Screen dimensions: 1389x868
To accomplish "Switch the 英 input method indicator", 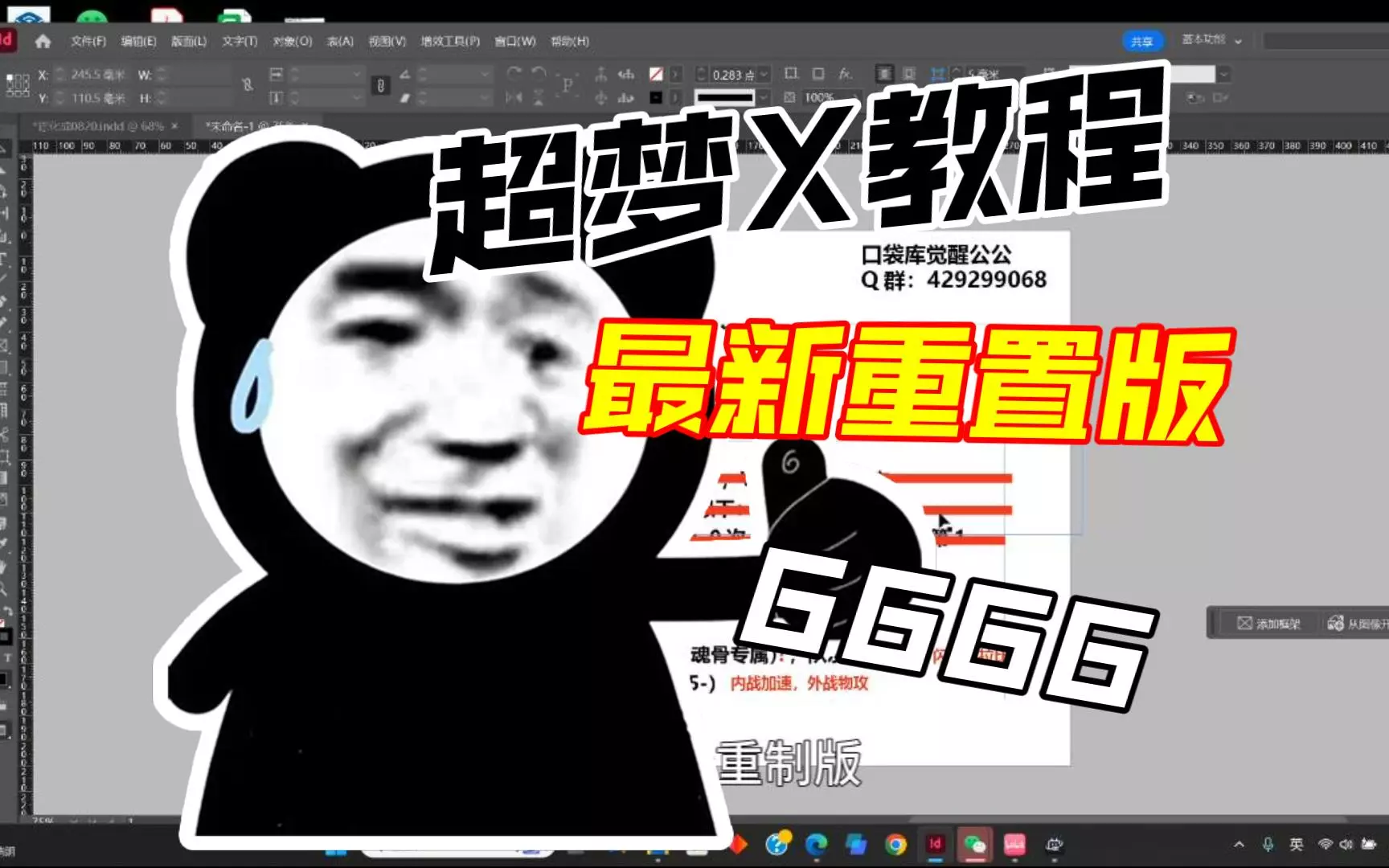I will click(1296, 844).
